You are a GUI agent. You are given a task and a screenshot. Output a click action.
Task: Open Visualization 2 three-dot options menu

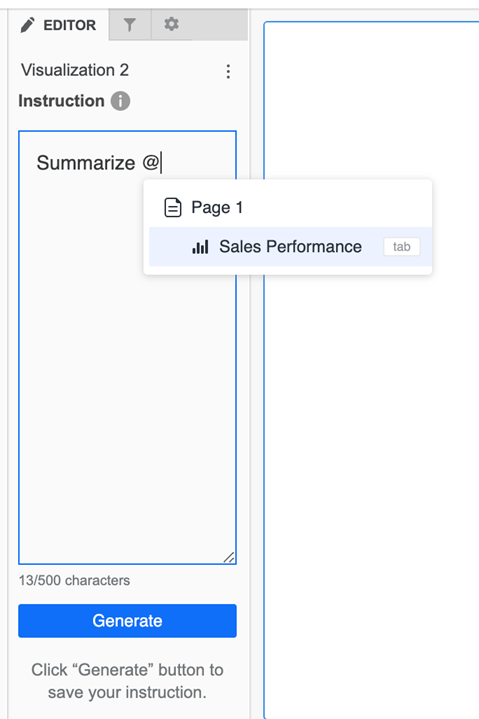(228, 72)
